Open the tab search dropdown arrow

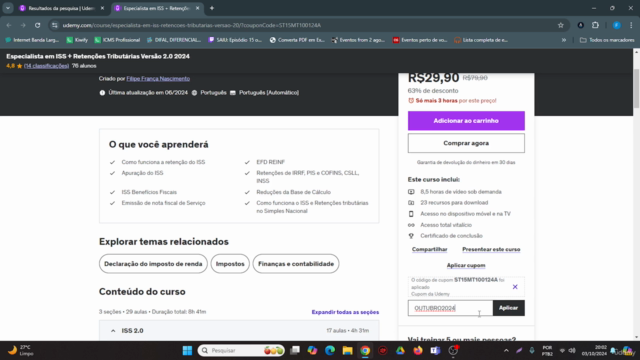click(x=8, y=8)
